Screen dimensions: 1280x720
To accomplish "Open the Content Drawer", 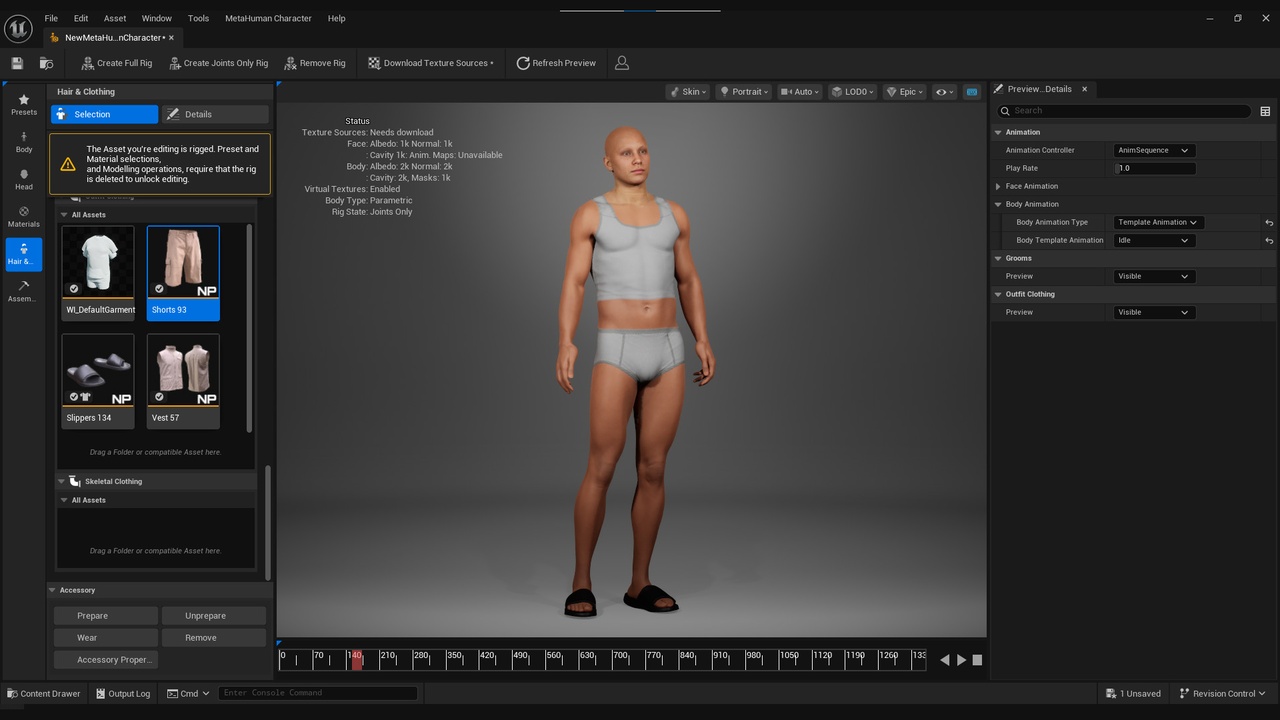I will [x=44, y=693].
